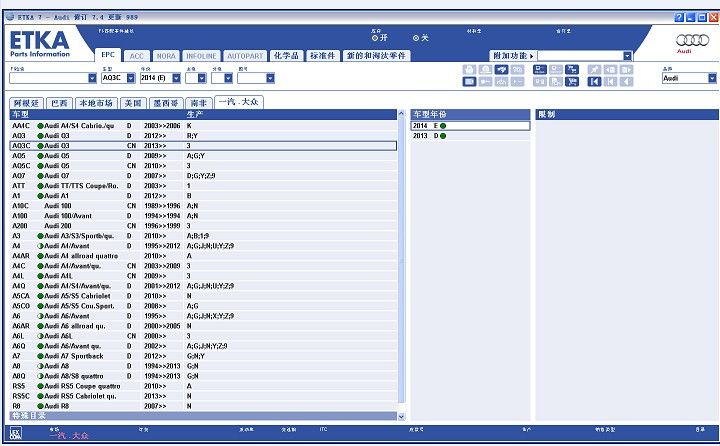Select the 美国 market tab

[x=133, y=103]
